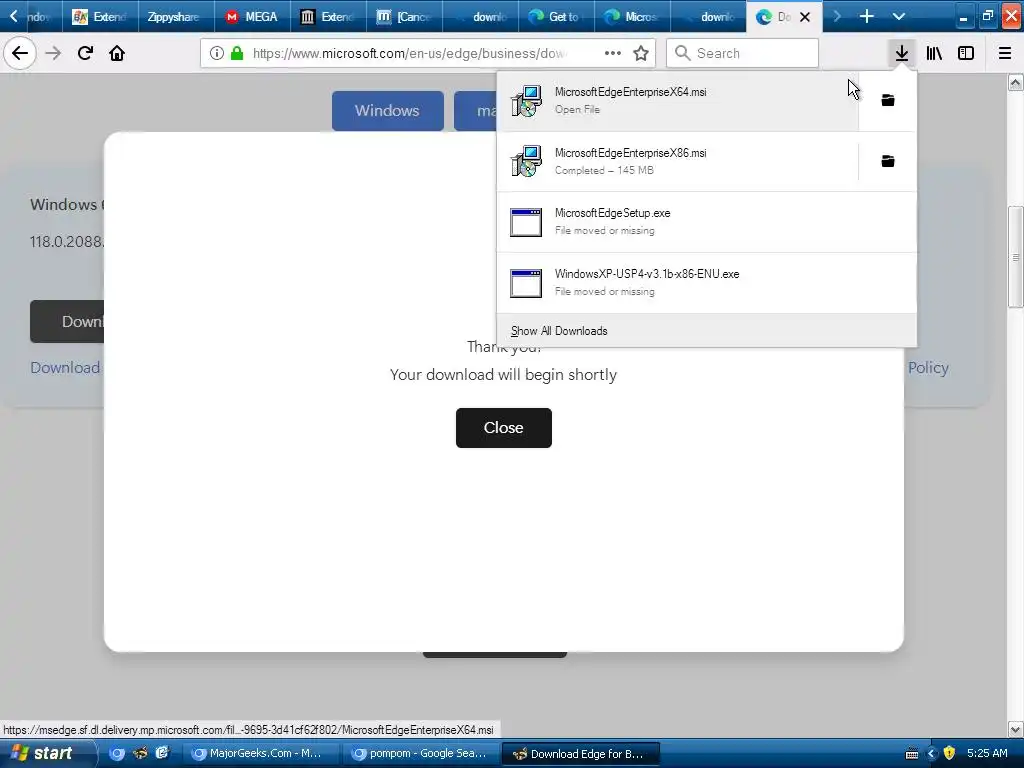Screen dimensions: 1024x768
Task: Switch to the Micros tab
Action: pyautogui.click(x=632, y=16)
